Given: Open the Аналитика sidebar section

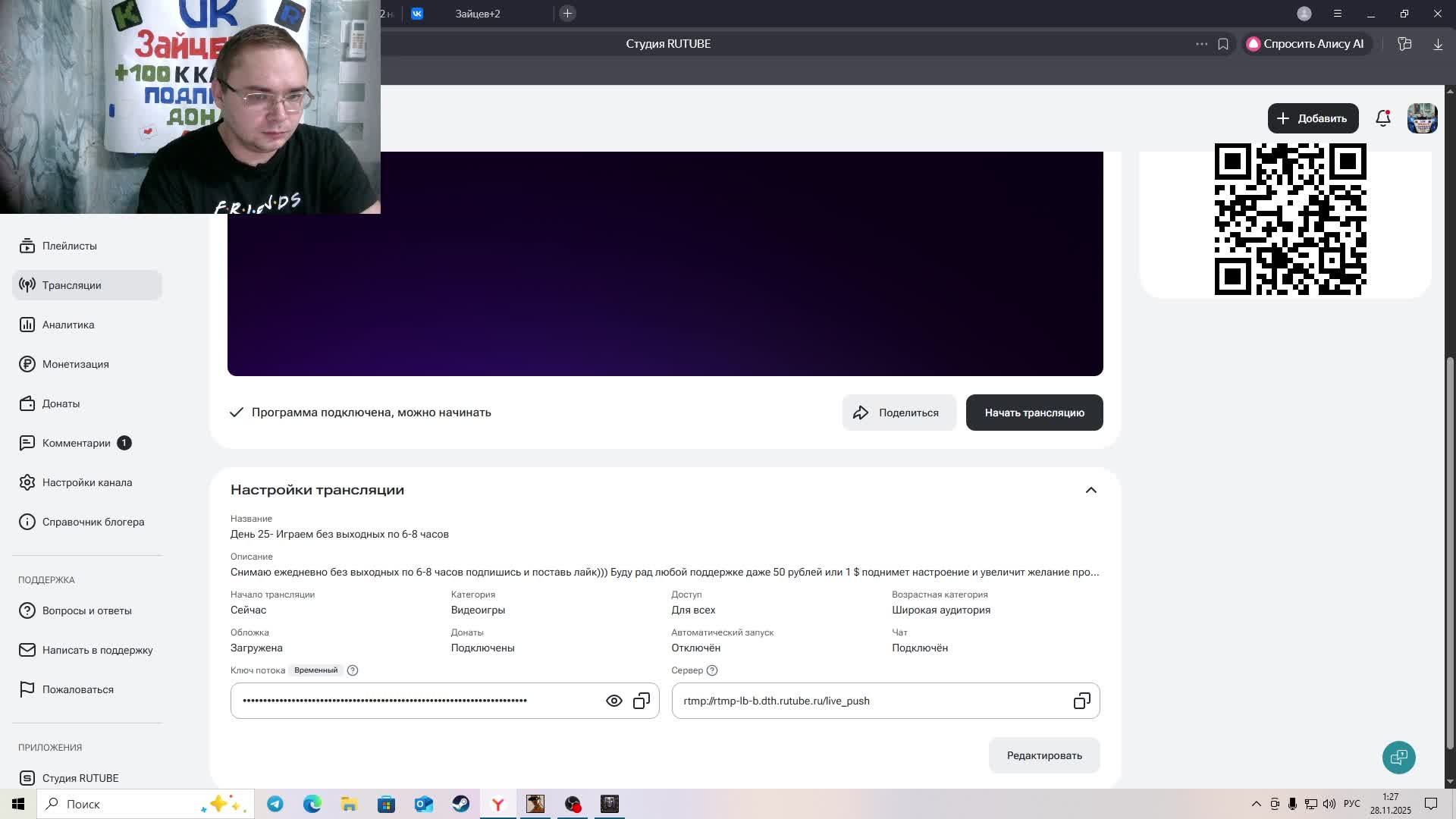Looking at the screenshot, I should pyautogui.click(x=68, y=325).
